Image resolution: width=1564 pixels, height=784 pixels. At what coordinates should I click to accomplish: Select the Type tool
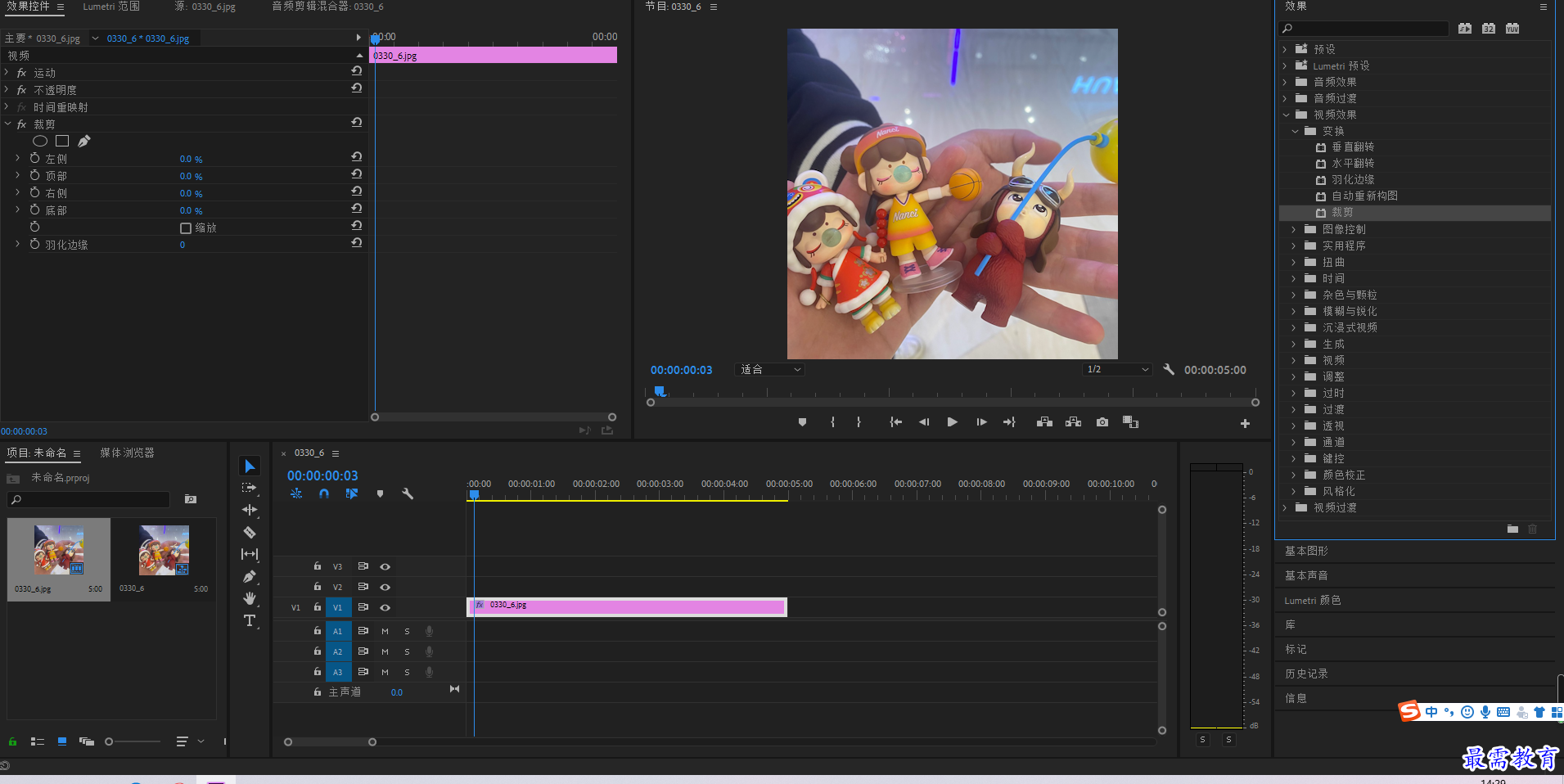(250, 620)
